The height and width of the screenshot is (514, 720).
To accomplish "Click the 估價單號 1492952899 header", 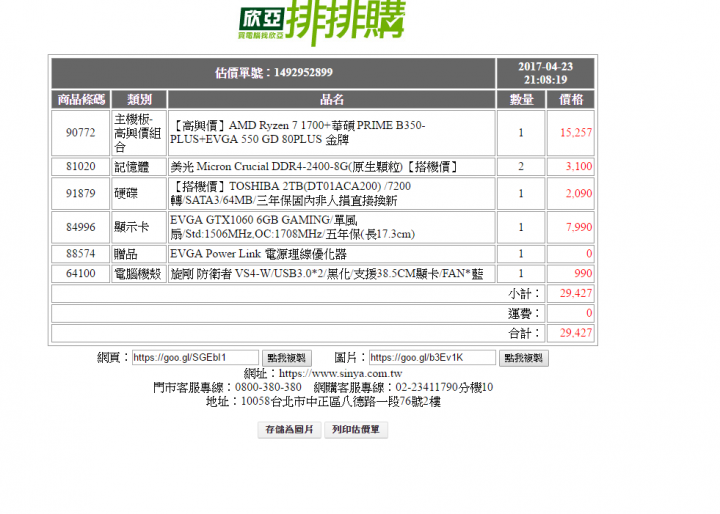I will (274, 73).
